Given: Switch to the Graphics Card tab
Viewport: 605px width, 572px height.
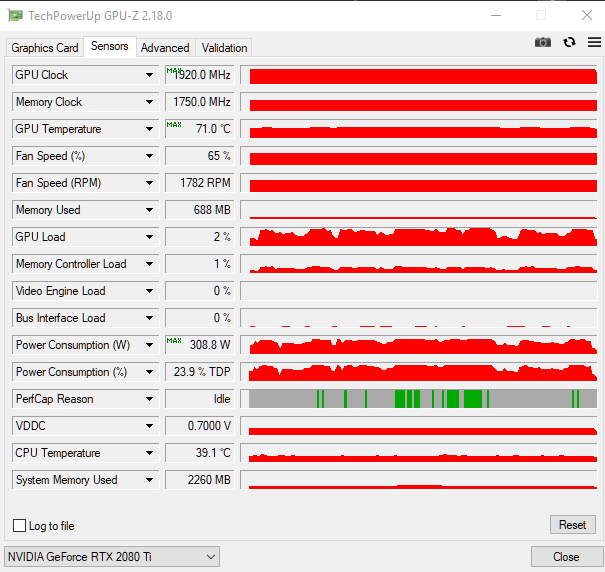Looking at the screenshot, I should 45,47.
